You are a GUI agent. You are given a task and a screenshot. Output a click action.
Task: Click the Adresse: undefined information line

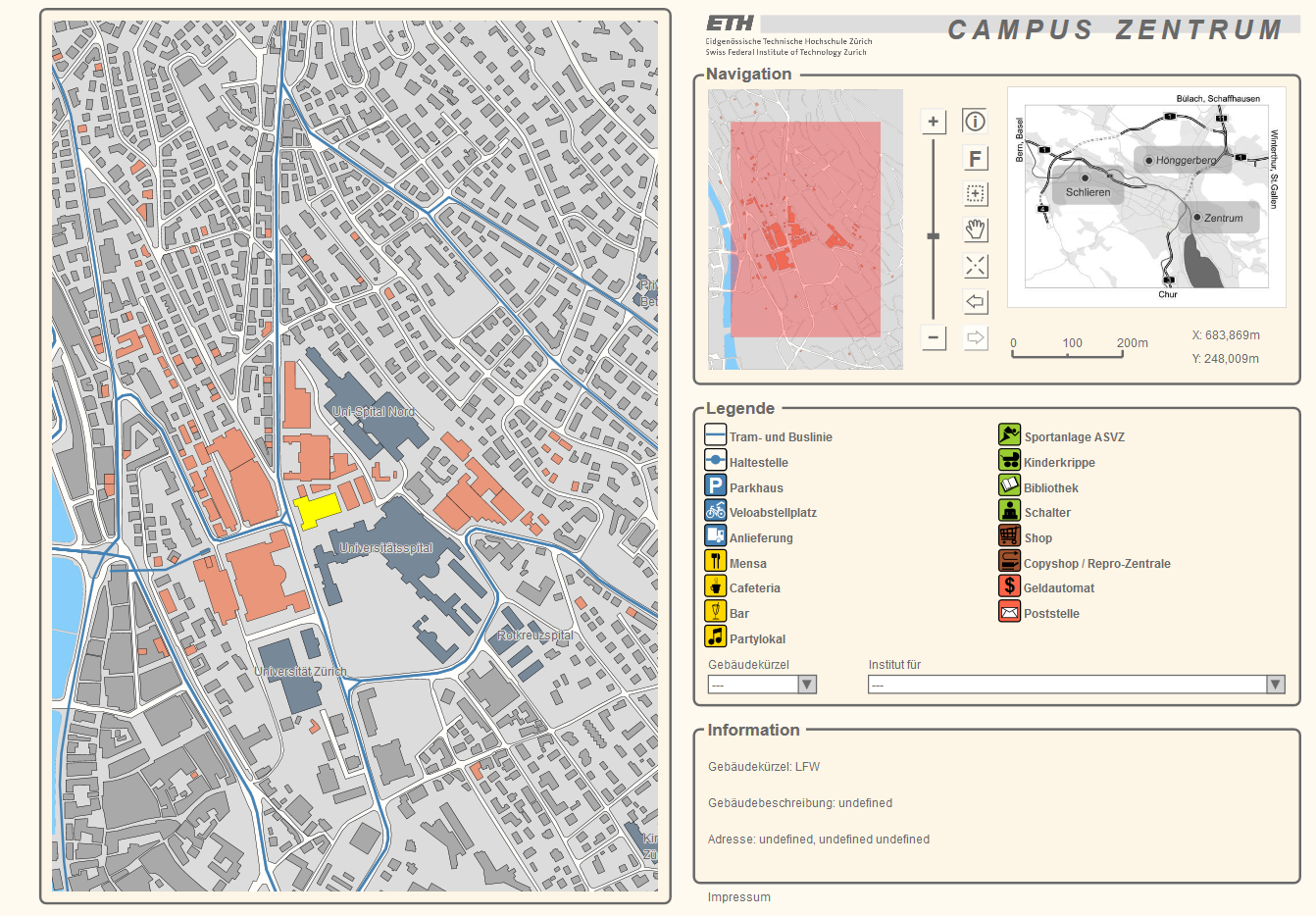pos(819,840)
